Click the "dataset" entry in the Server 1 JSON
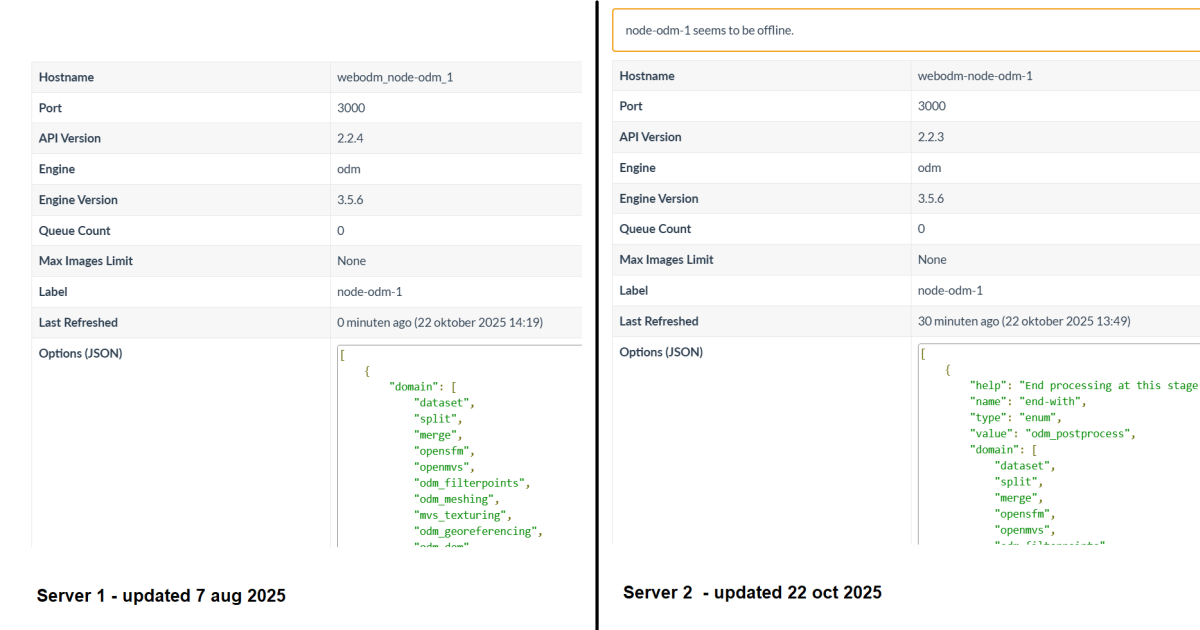 [444, 402]
